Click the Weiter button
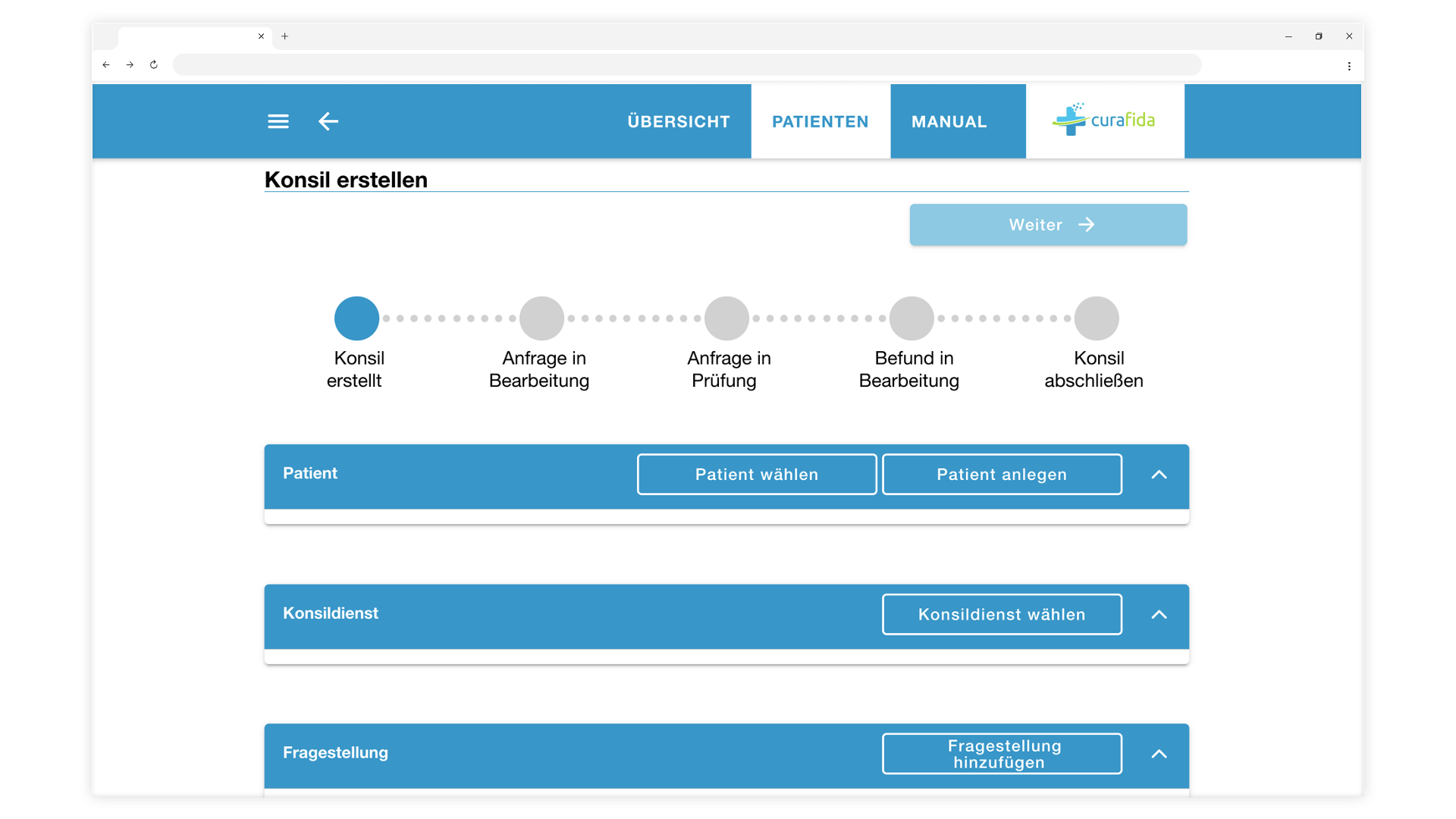1456x819 pixels. pos(1048,224)
